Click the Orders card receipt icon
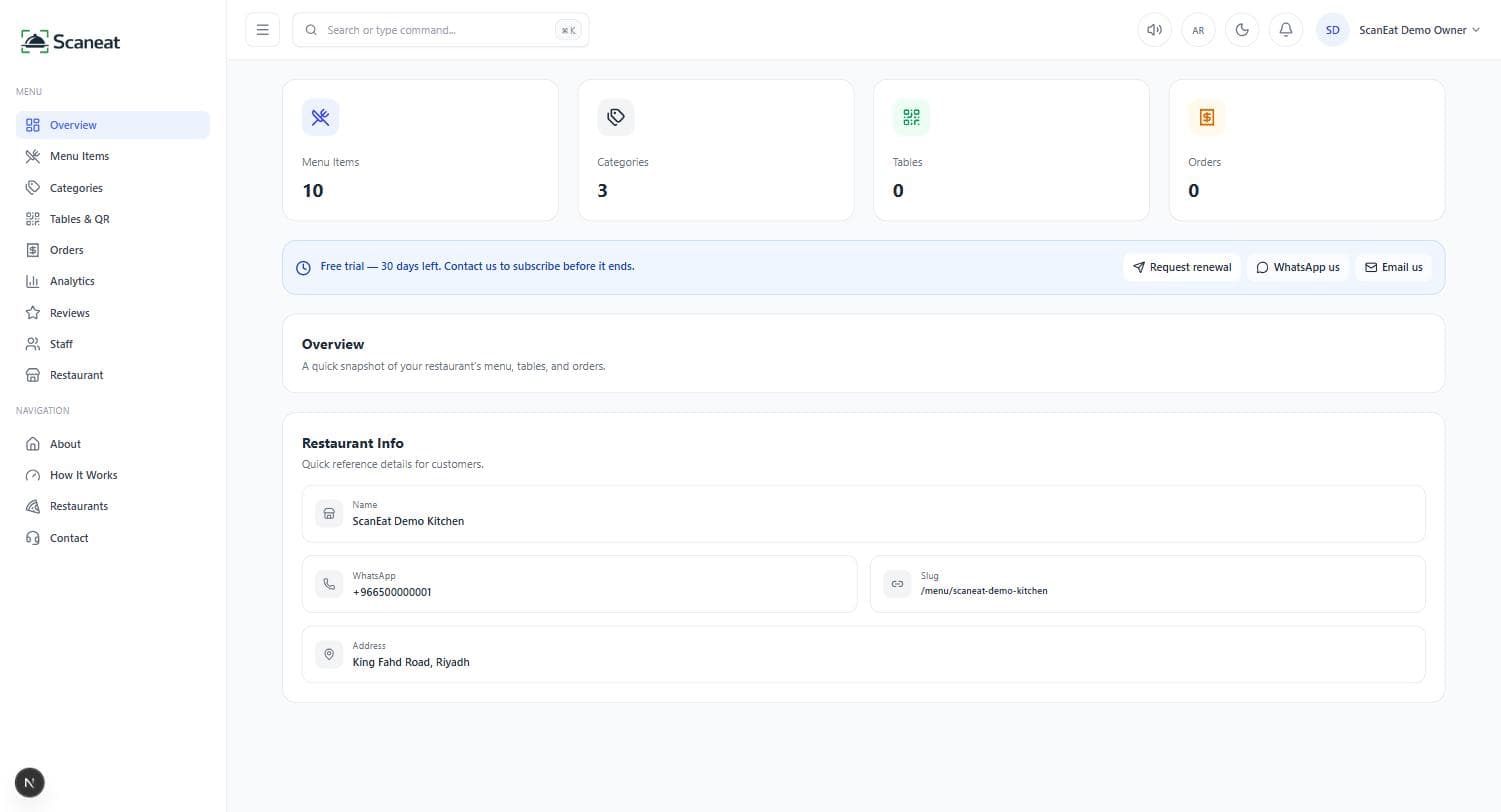 point(1207,117)
